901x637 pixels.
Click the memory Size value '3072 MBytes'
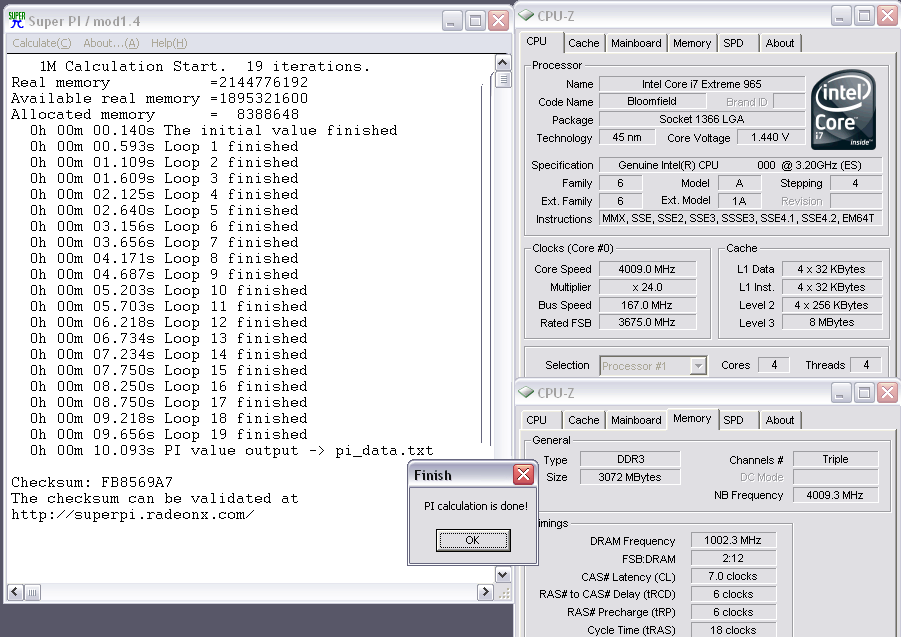(x=630, y=477)
